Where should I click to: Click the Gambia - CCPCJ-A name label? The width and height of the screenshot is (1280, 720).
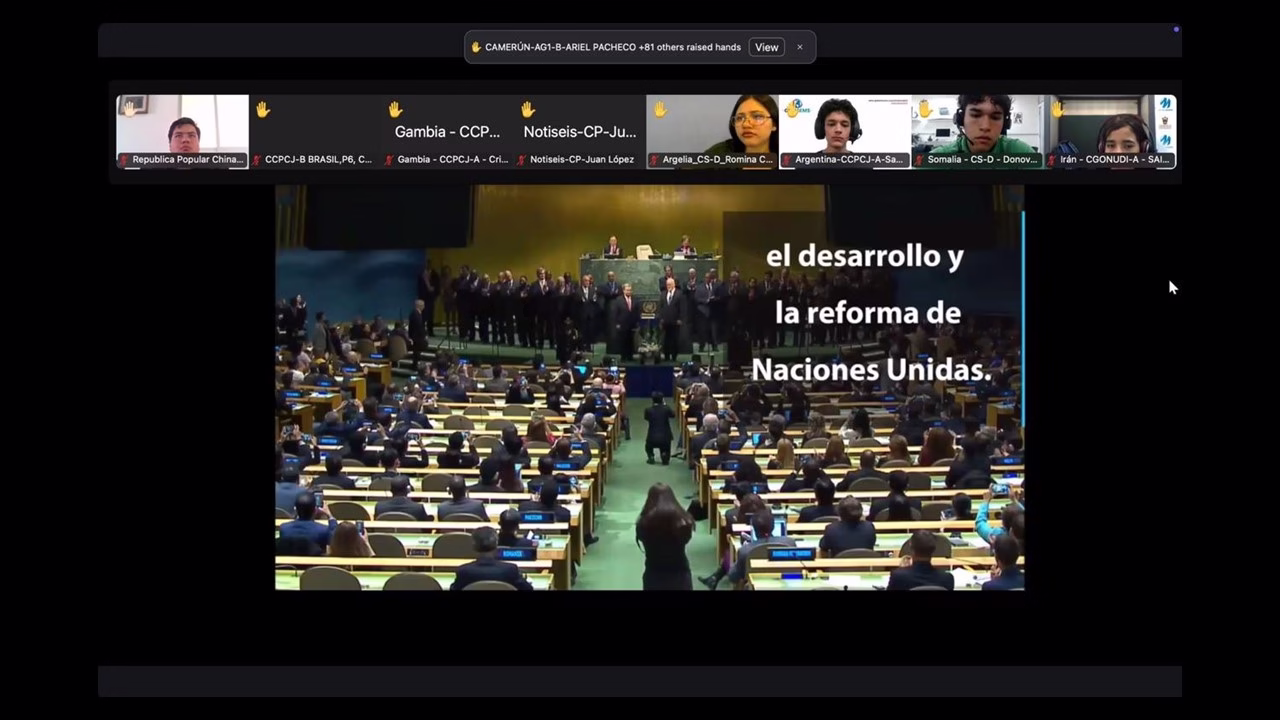click(x=453, y=160)
